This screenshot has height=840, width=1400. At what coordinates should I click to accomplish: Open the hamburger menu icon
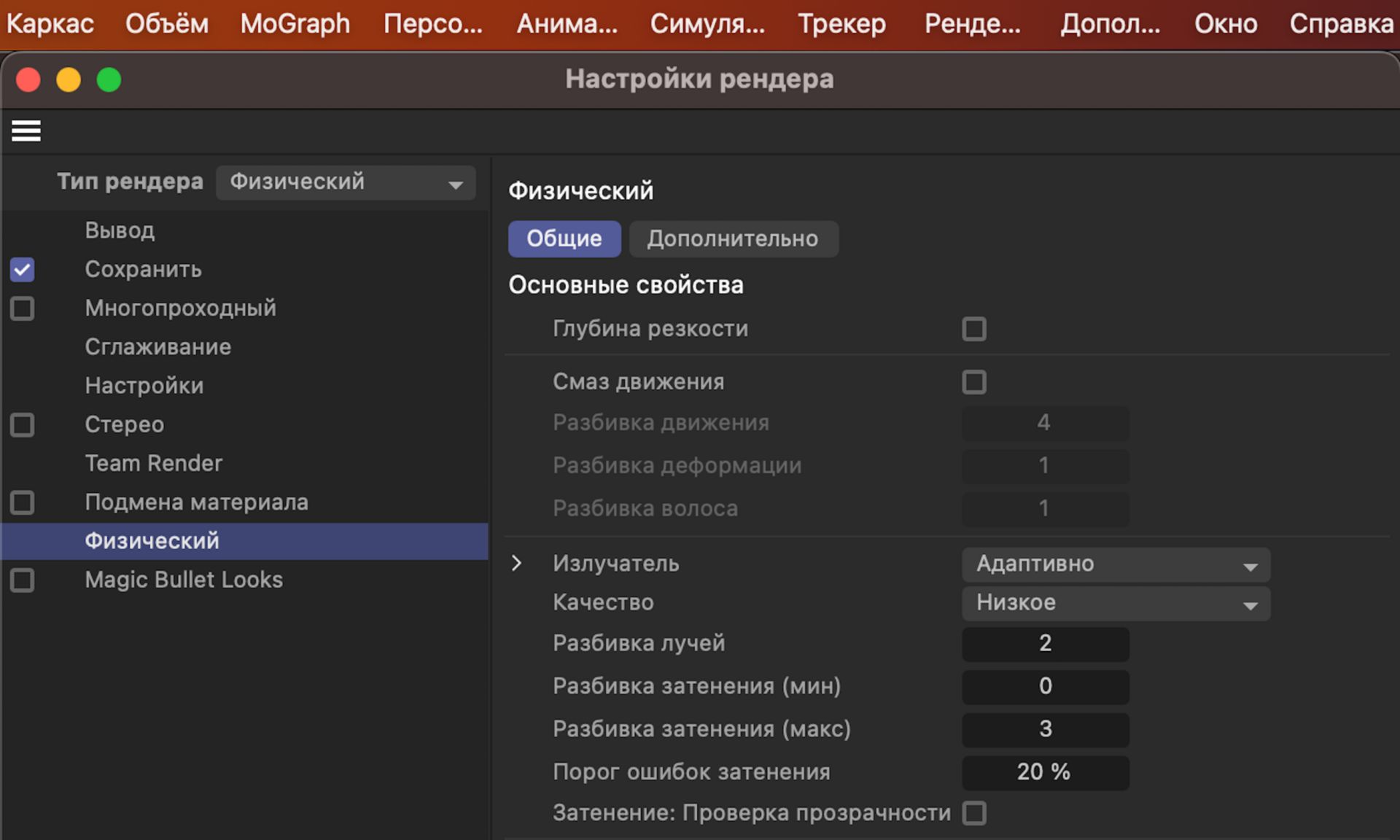tap(26, 131)
